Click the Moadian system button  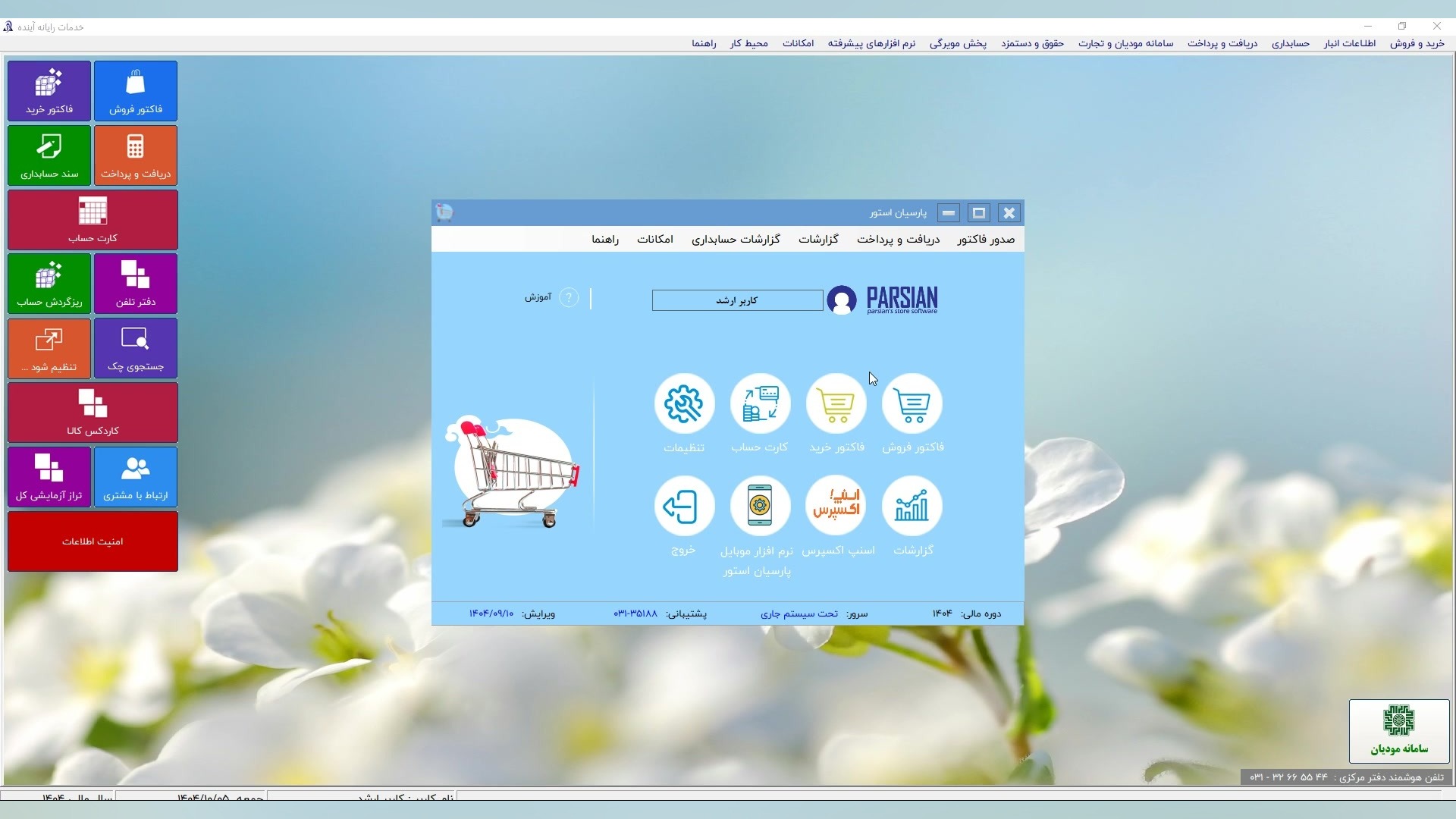click(x=1398, y=731)
